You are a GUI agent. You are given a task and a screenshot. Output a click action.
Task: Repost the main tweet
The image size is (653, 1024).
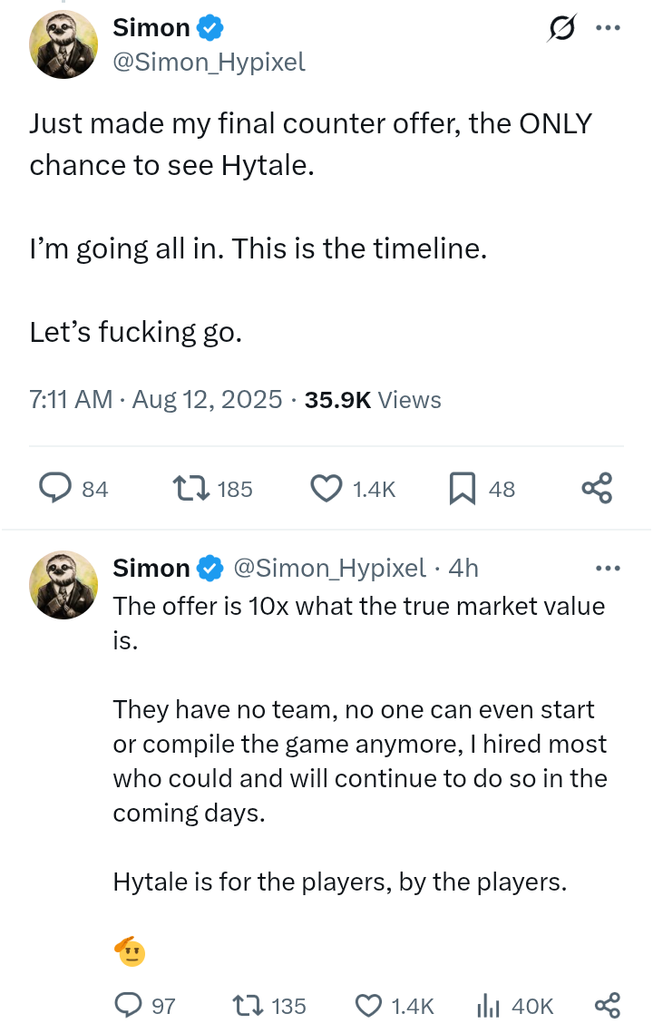[188, 488]
